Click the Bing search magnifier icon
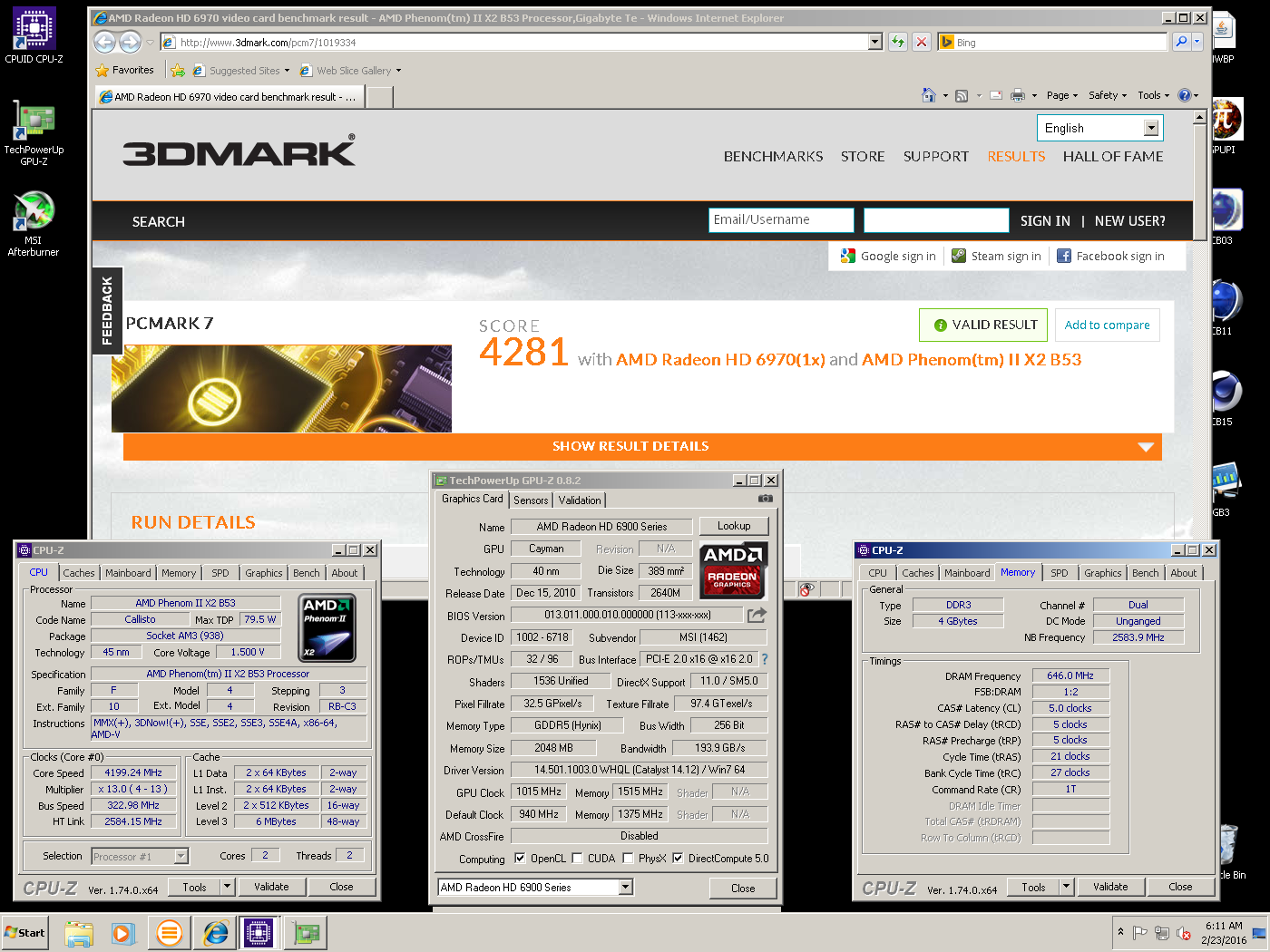This screenshot has height=952, width=1270. coord(1180,42)
